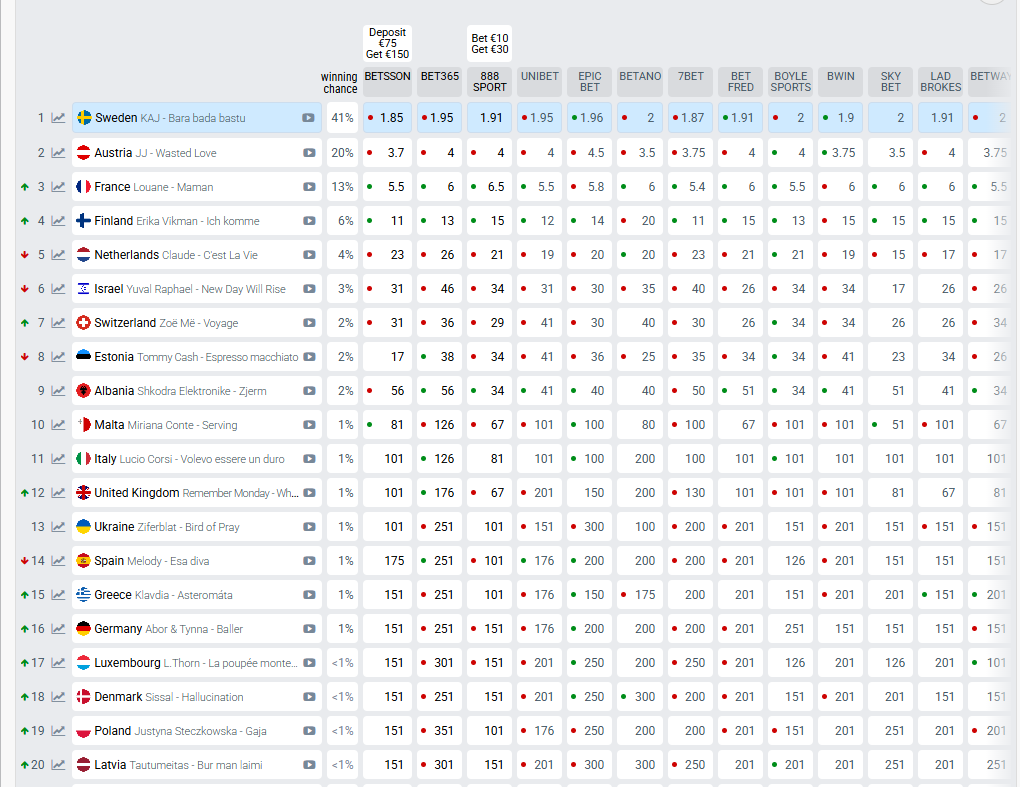Click Sweden's Epic Bet odds of 1.96
The width and height of the screenshot is (1020, 787).
click(x=590, y=118)
